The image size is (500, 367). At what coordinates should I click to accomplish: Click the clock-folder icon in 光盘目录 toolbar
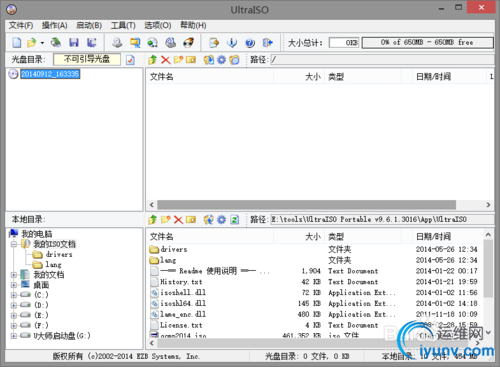[234, 60]
